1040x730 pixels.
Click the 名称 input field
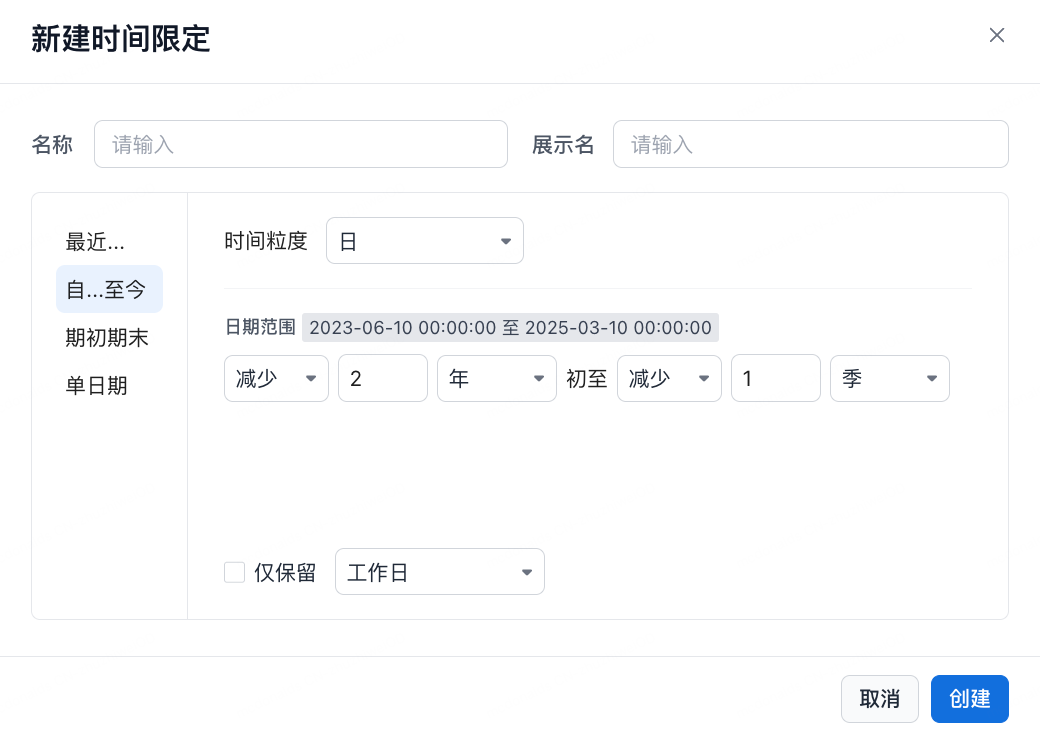pyautogui.click(x=300, y=144)
